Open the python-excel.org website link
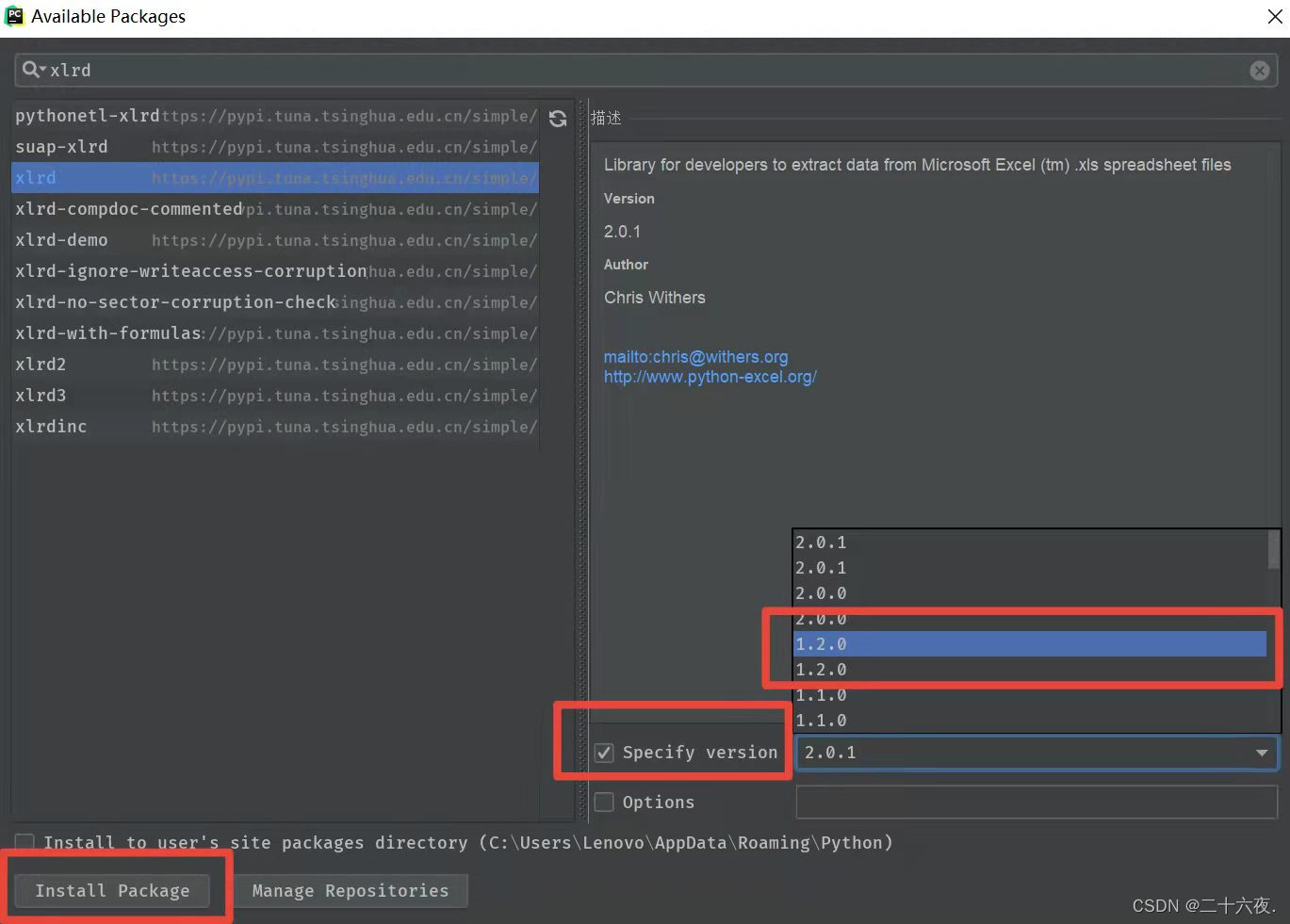Screen dimensions: 1290x924 coord(710,377)
